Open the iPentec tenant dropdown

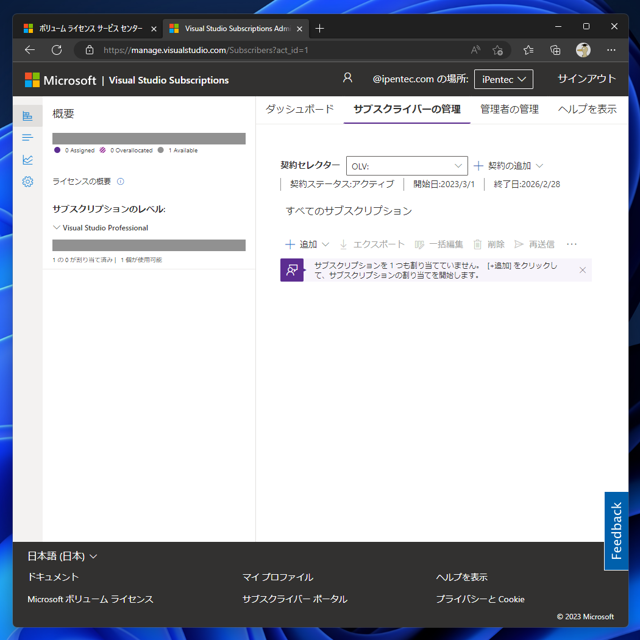coord(503,79)
